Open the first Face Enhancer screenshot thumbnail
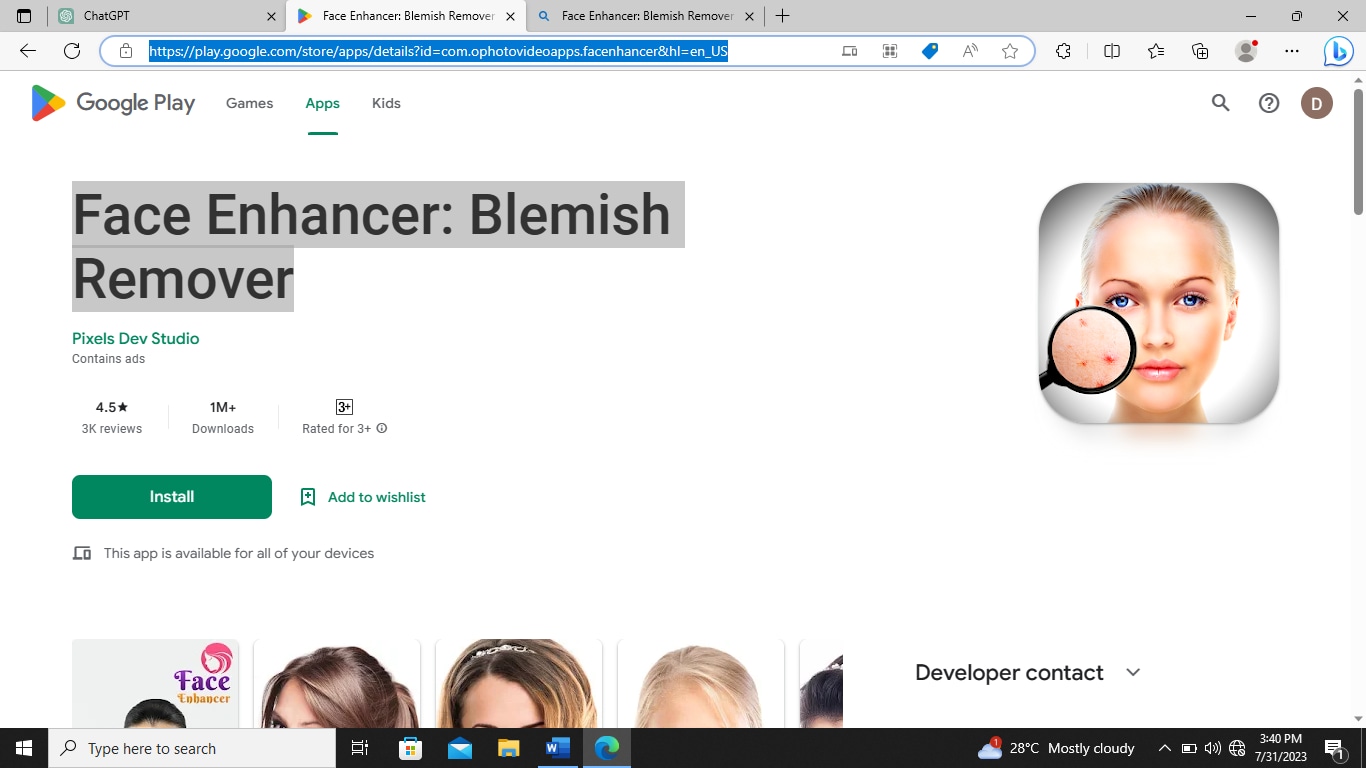The image size is (1366, 768). click(x=155, y=683)
